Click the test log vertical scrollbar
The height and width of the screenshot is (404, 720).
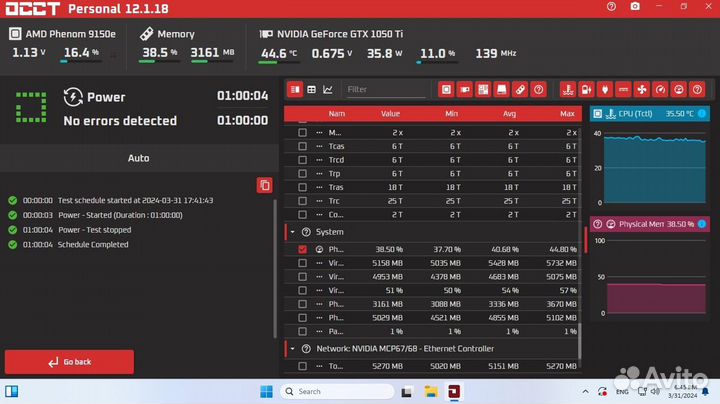[275, 269]
